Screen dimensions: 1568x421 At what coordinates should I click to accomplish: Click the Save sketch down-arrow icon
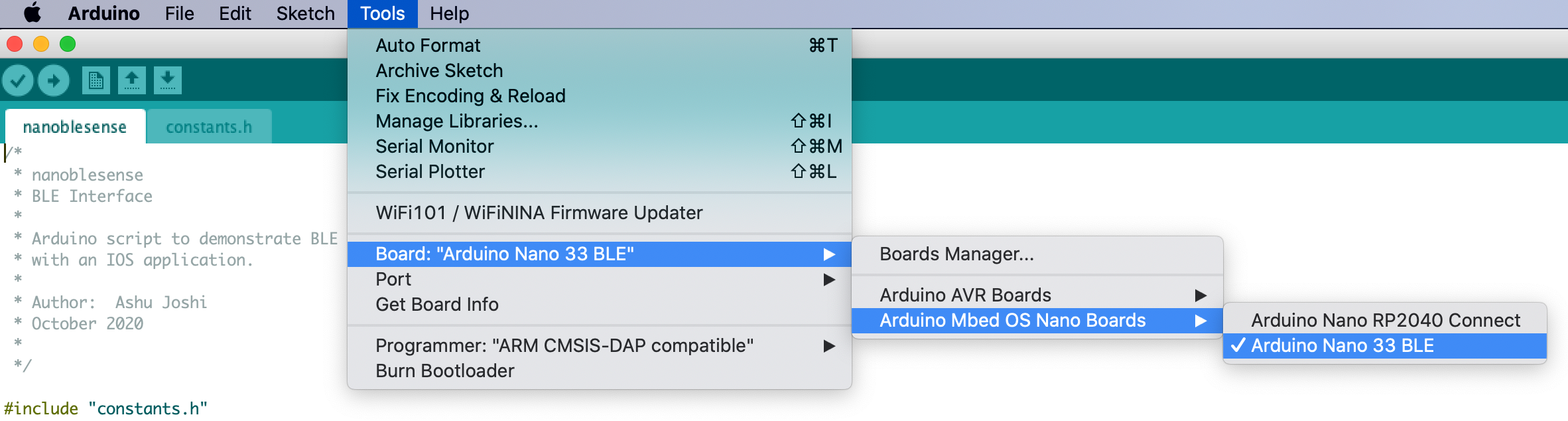tap(168, 80)
